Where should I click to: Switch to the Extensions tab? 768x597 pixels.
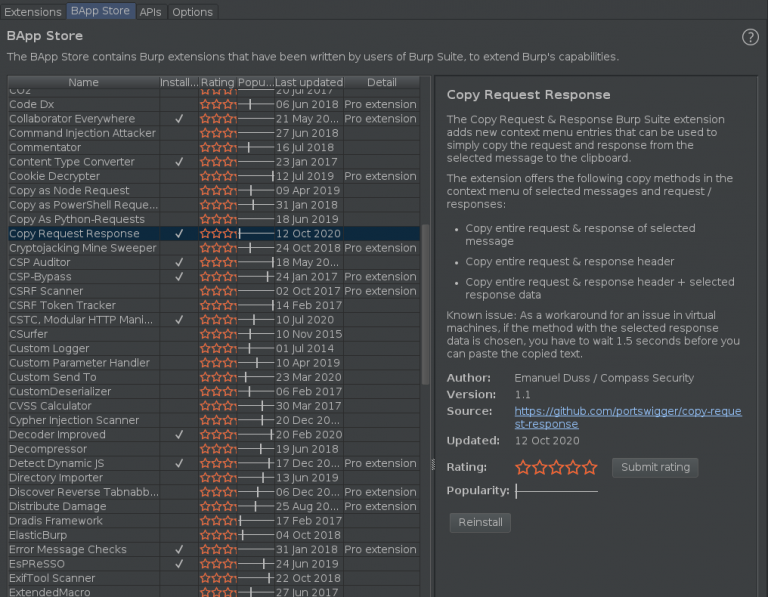click(33, 12)
